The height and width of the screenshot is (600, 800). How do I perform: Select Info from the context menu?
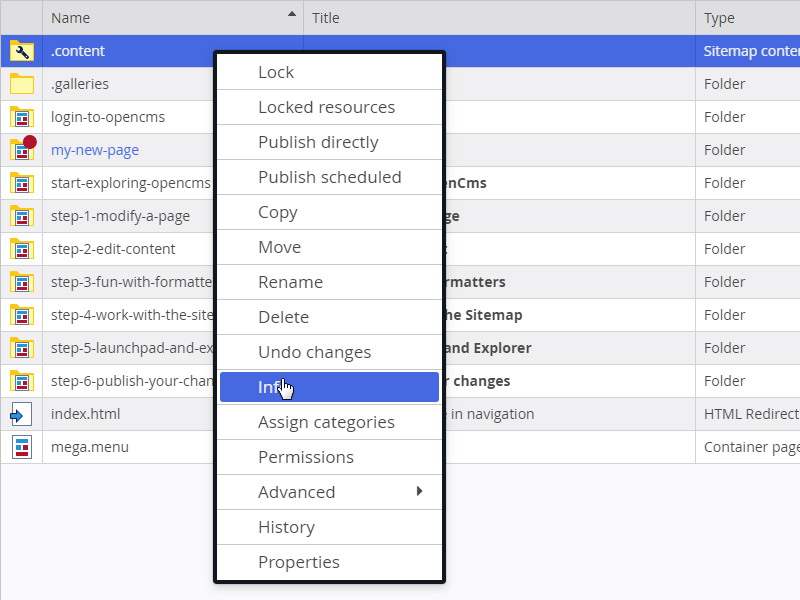click(x=329, y=387)
